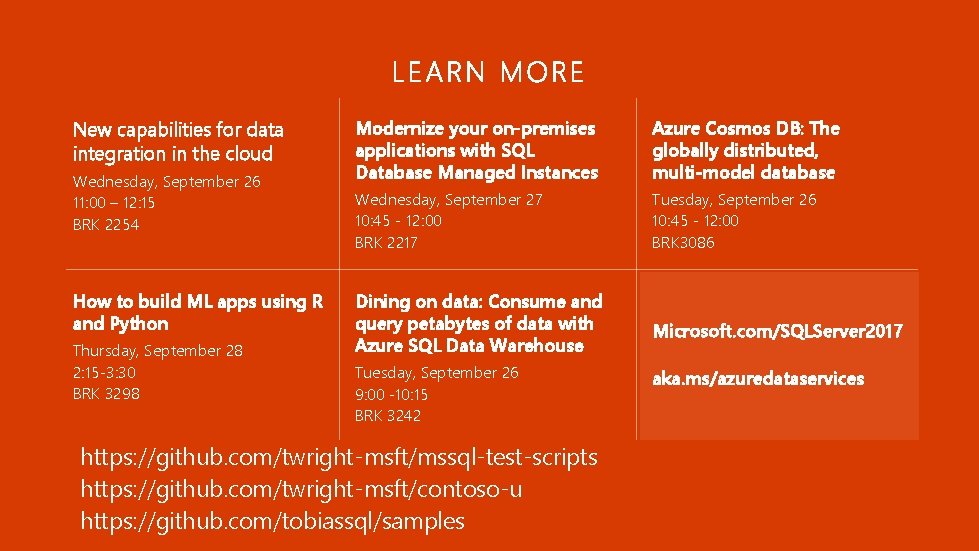
Task: Click the 9:00 -10:15 time text
Action: pyautogui.click(x=391, y=394)
